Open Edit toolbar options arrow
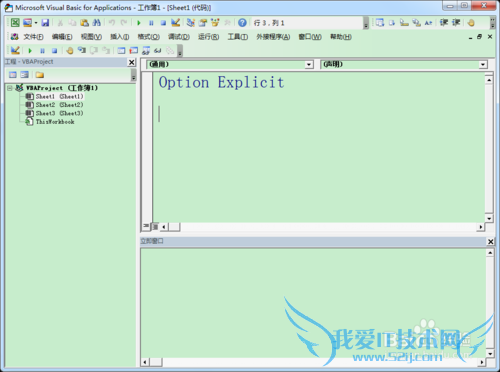This screenshot has width=500, height=372. 493,23
